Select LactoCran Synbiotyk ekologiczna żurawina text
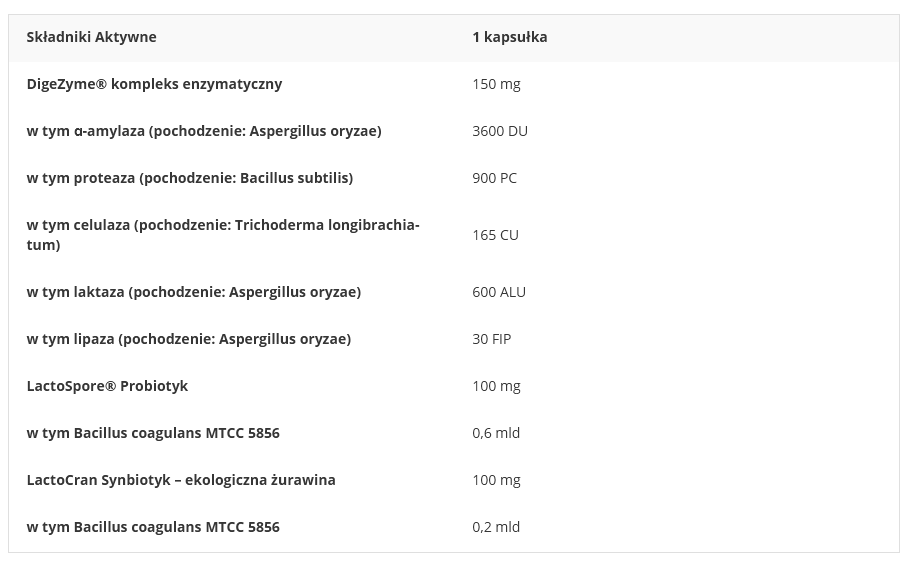The height and width of the screenshot is (563, 911). (x=181, y=480)
